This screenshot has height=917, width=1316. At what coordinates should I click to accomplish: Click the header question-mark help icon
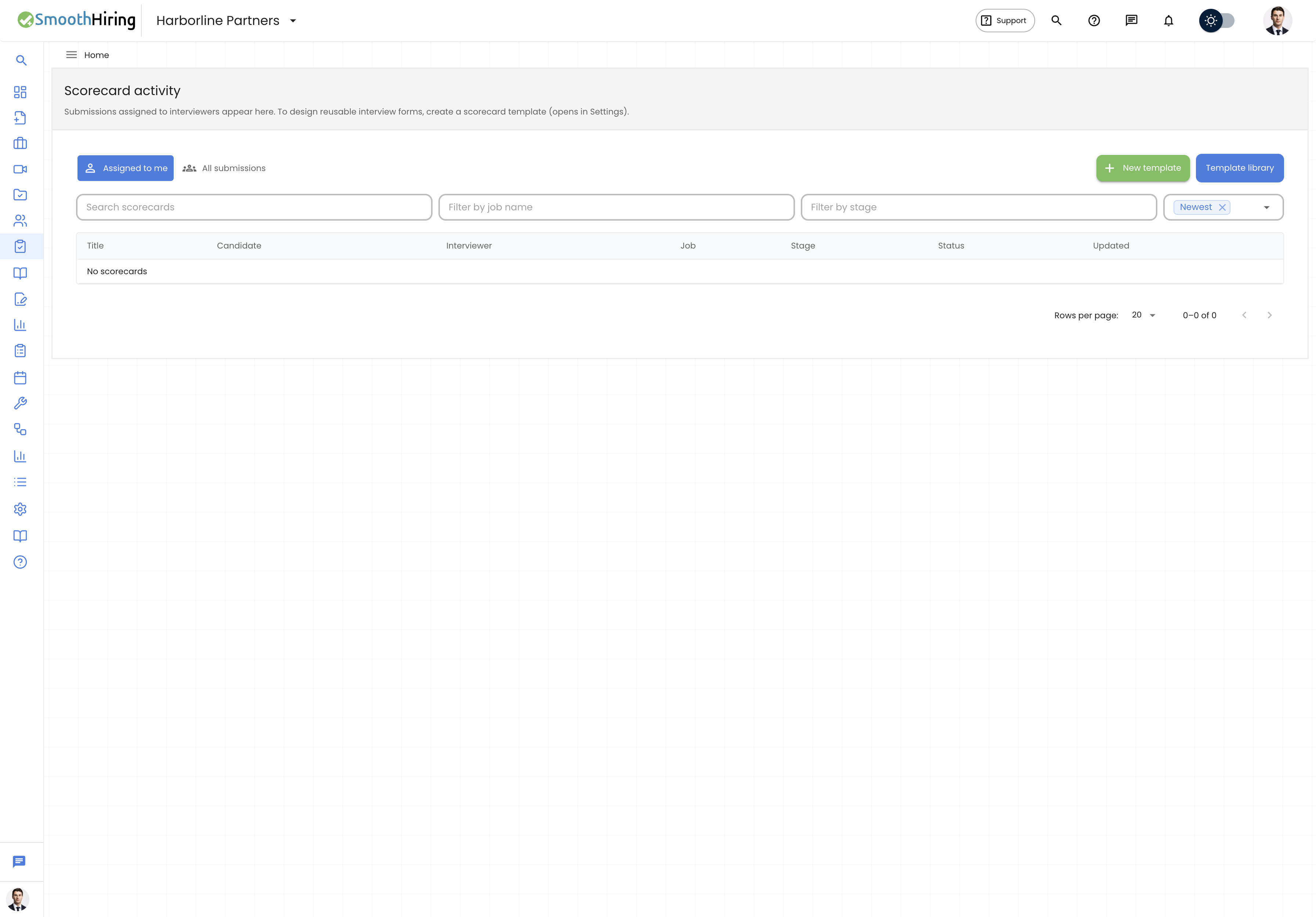[1093, 21]
